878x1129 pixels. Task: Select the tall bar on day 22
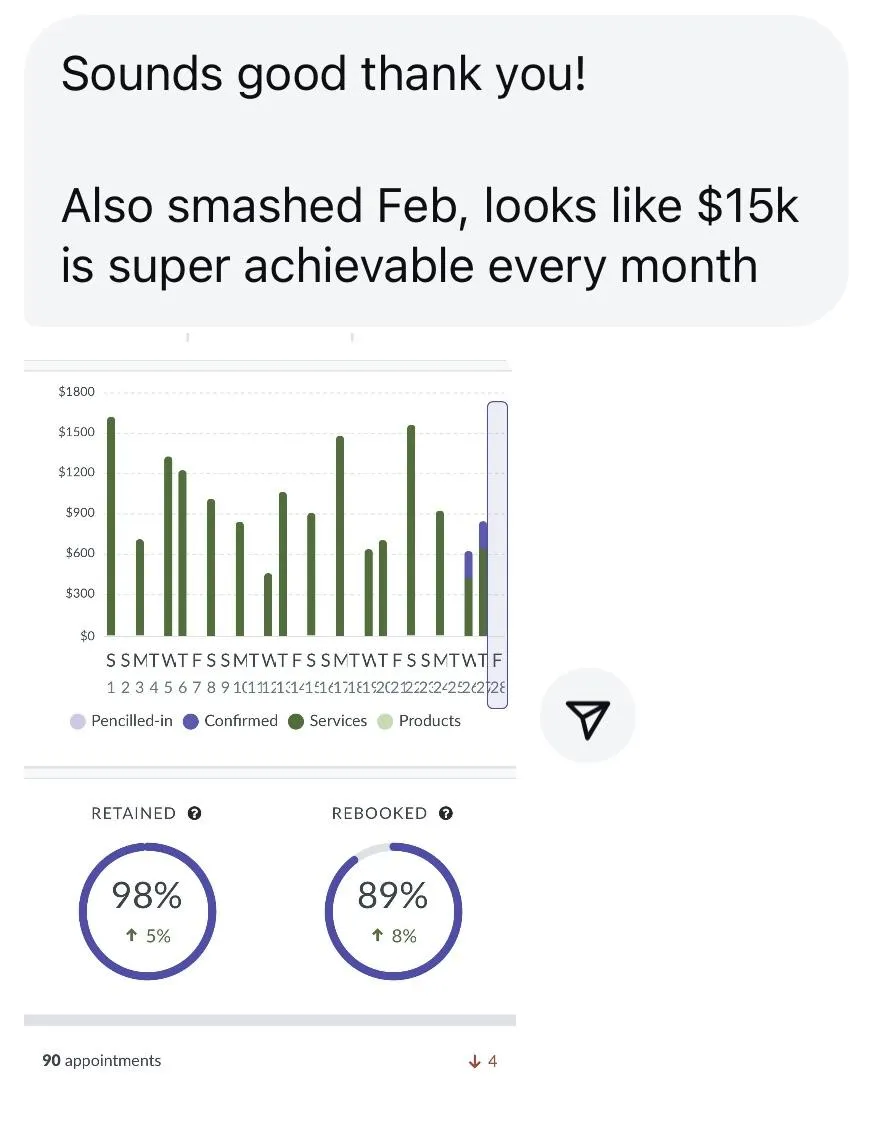(411, 531)
